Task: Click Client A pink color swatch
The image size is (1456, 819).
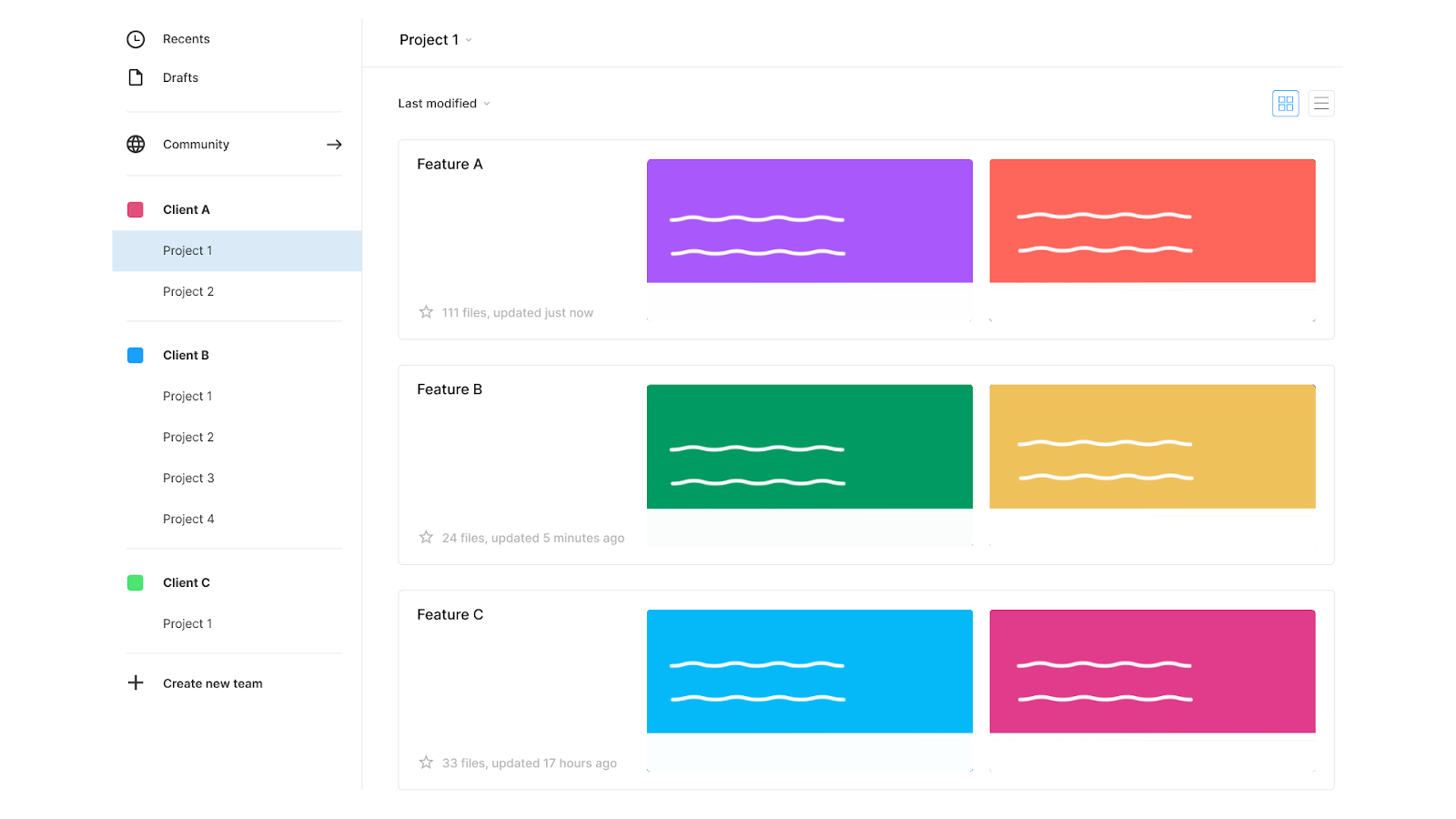Action: 136,209
